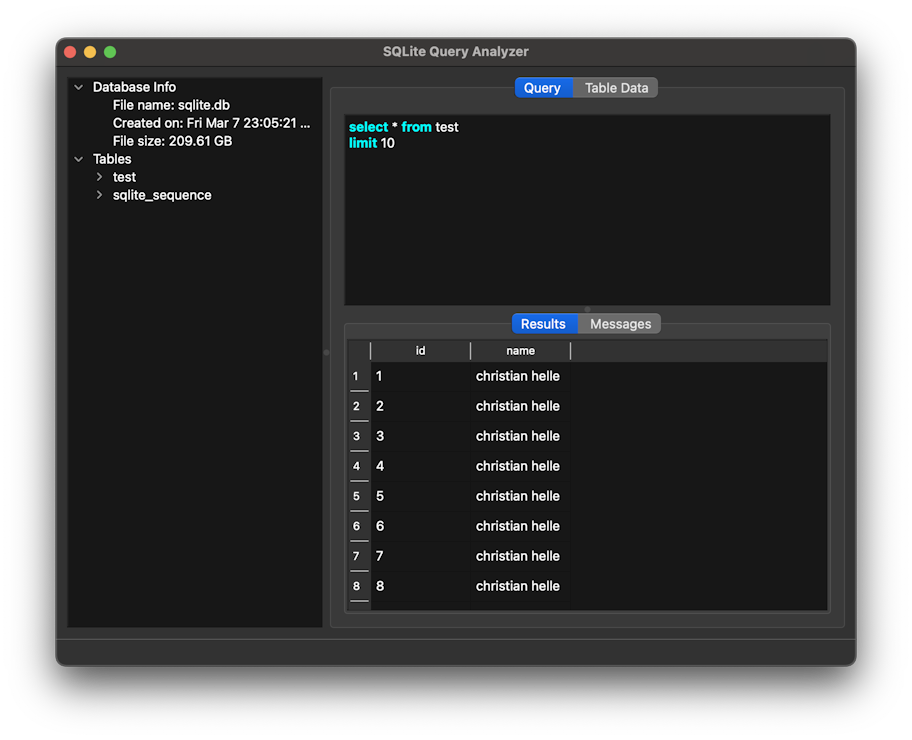Switch to the Query tab

pyautogui.click(x=543, y=88)
